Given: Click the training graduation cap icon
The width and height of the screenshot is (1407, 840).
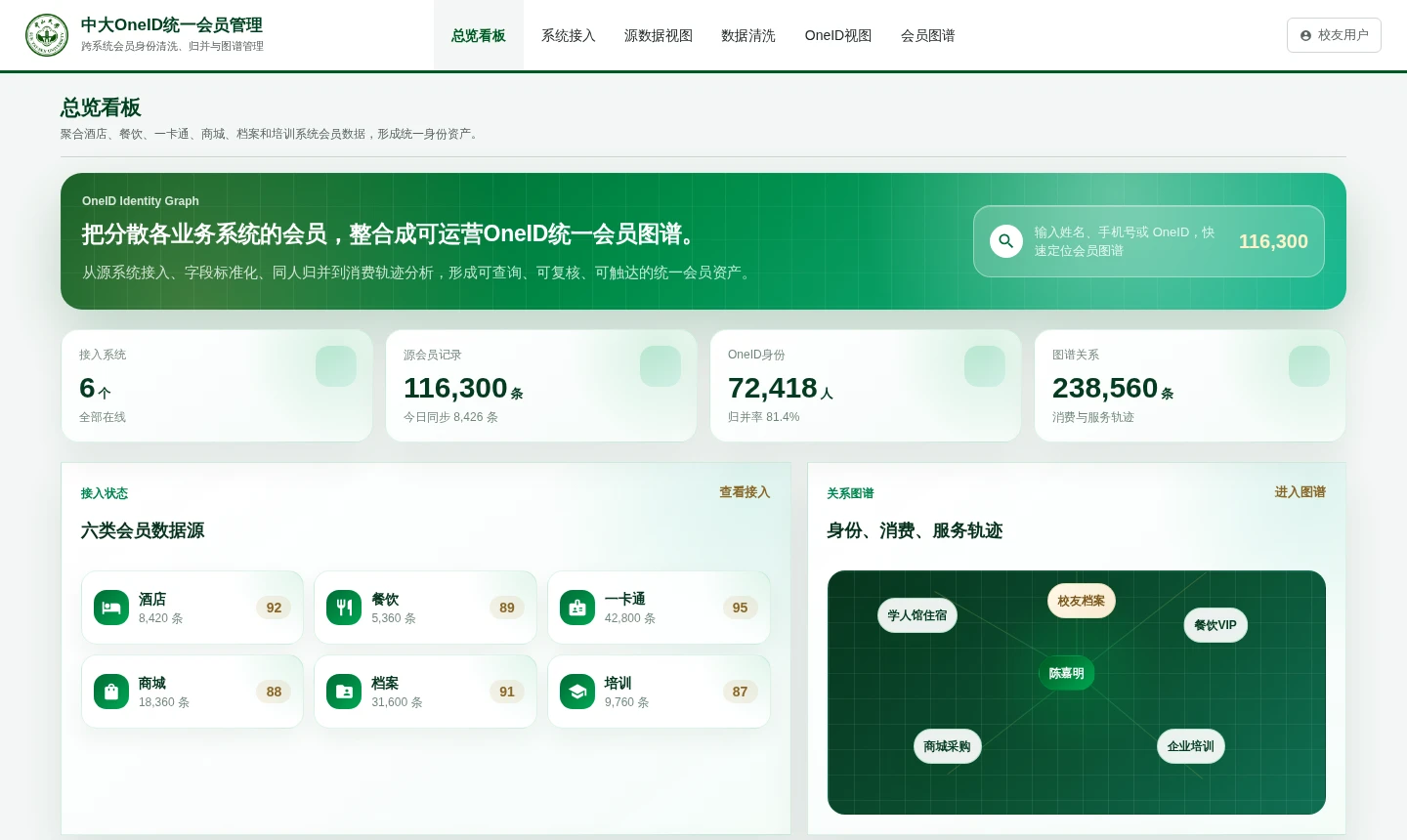Looking at the screenshot, I should (x=577, y=692).
